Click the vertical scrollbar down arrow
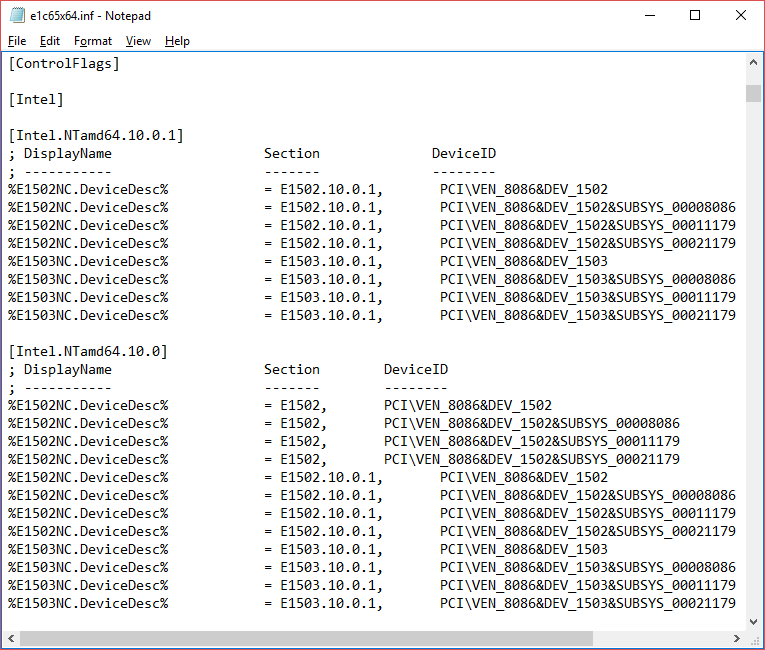Image resolution: width=765 pixels, height=650 pixels. pyautogui.click(x=753, y=622)
